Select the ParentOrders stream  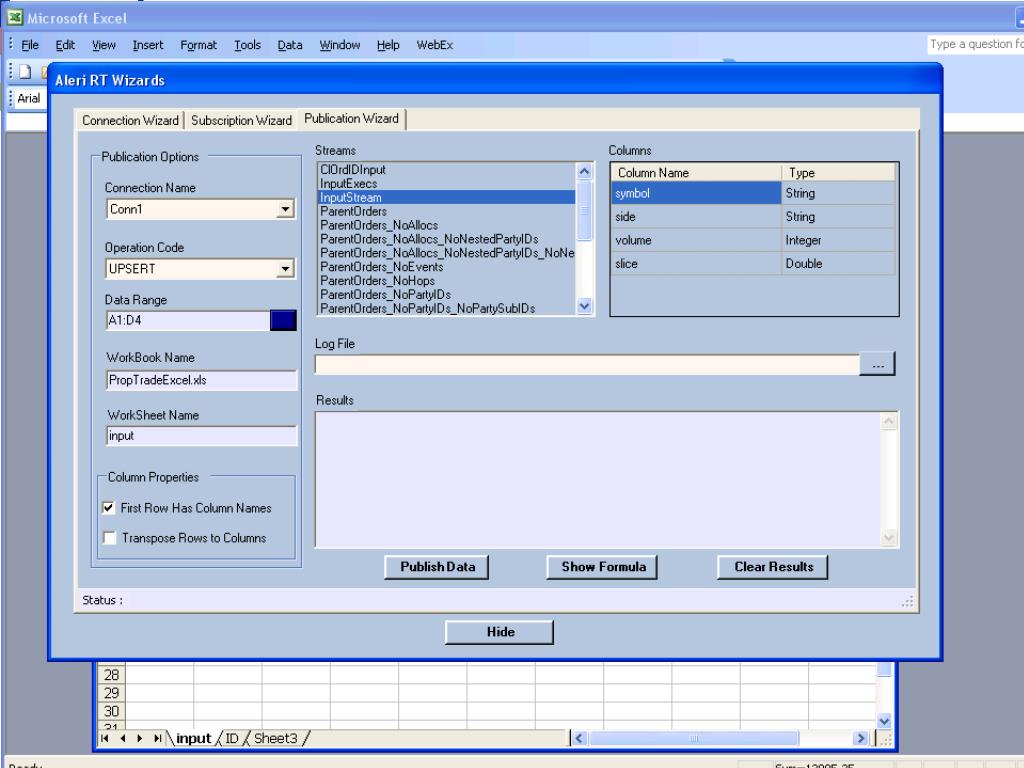(447, 211)
